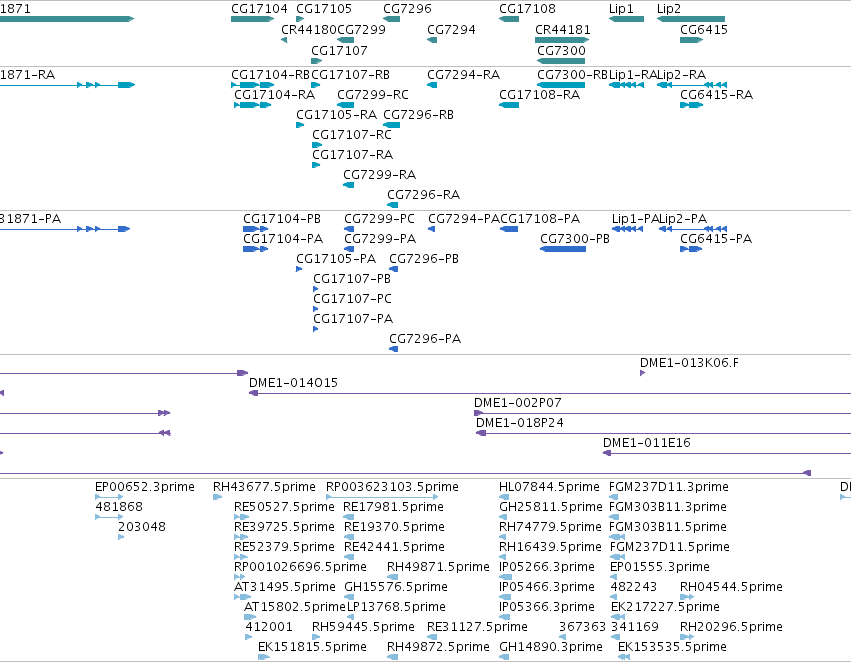Select EST RP003623103.5prime label
851x662 pixels.
point(392,487)
